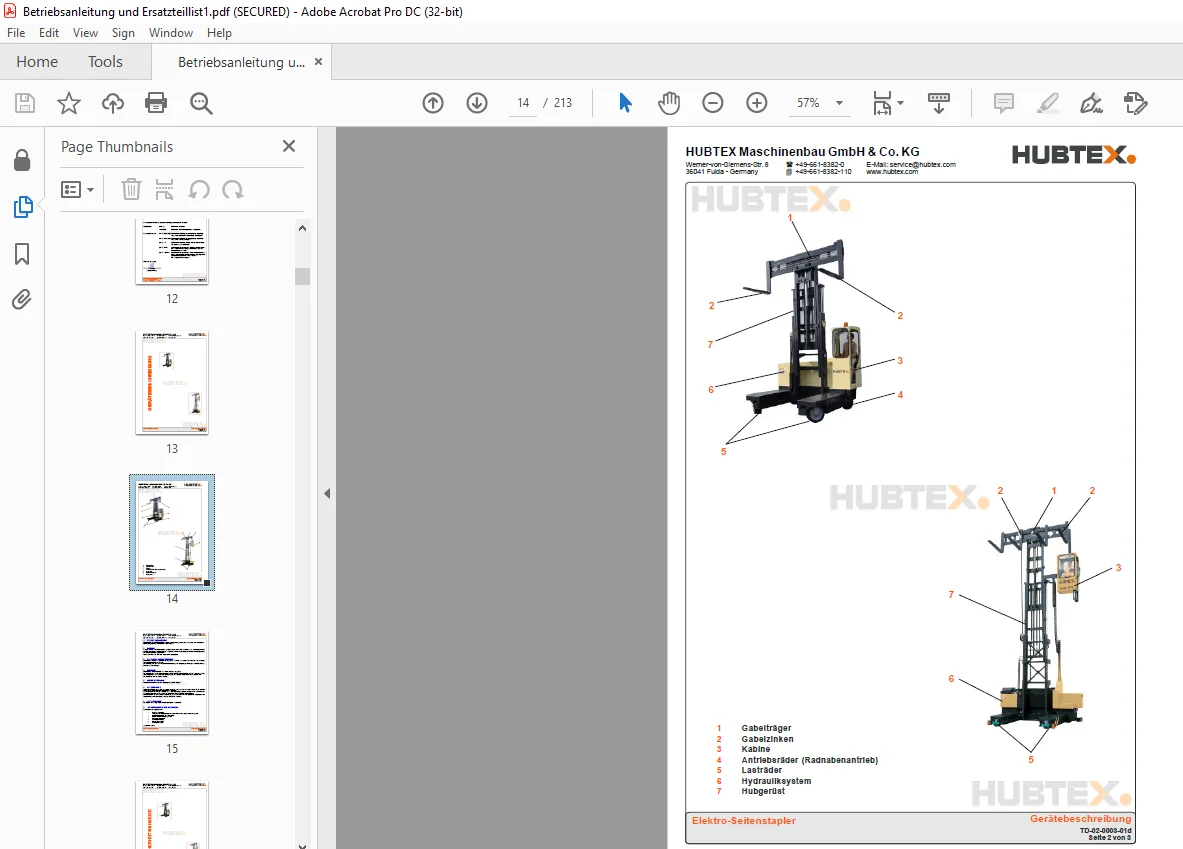Open the Edit menu
This screenshot has height=849, width=1183.
tap(49, 32)
